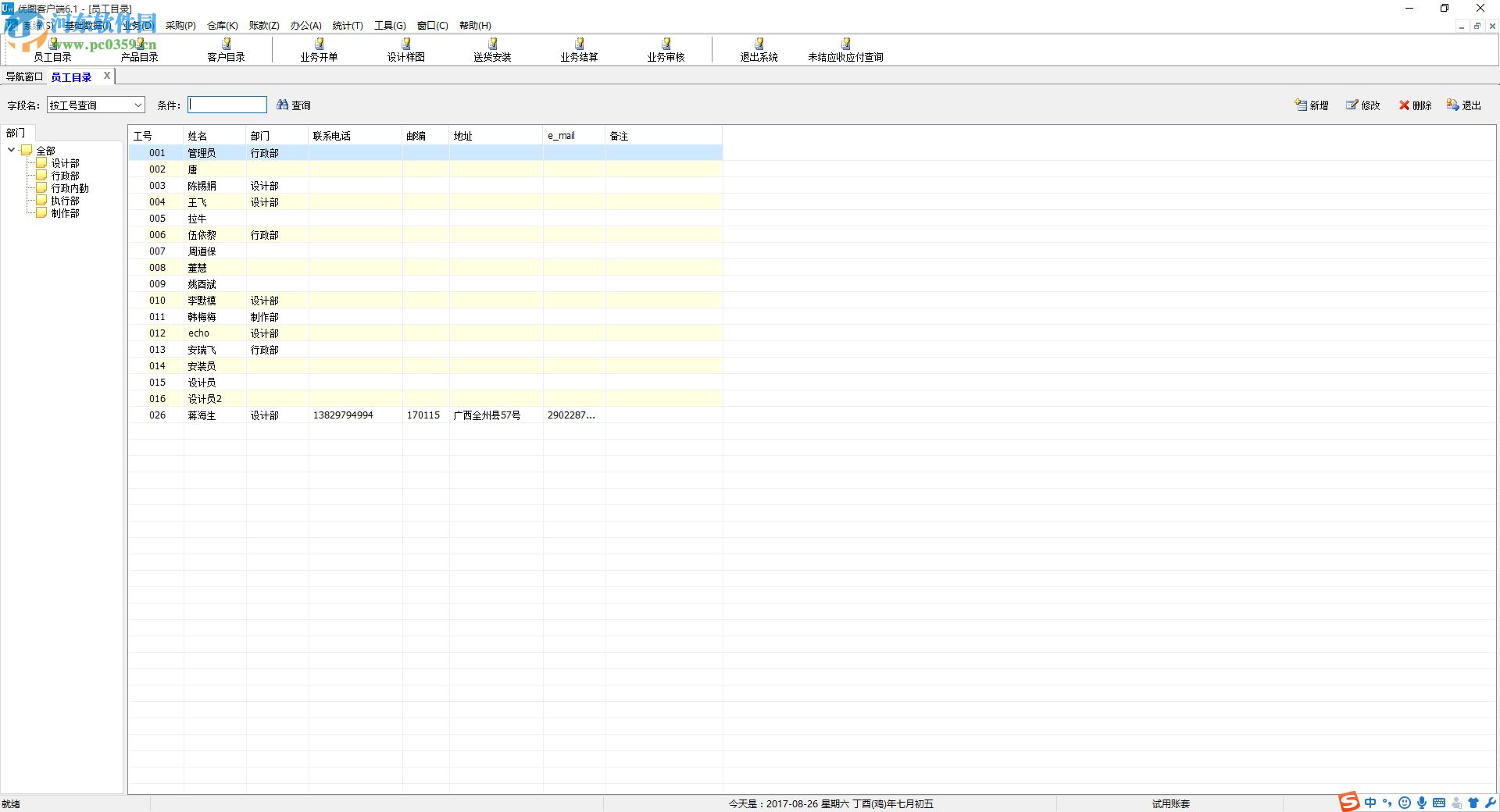Select employee row 003 陈锡娟

426,186
